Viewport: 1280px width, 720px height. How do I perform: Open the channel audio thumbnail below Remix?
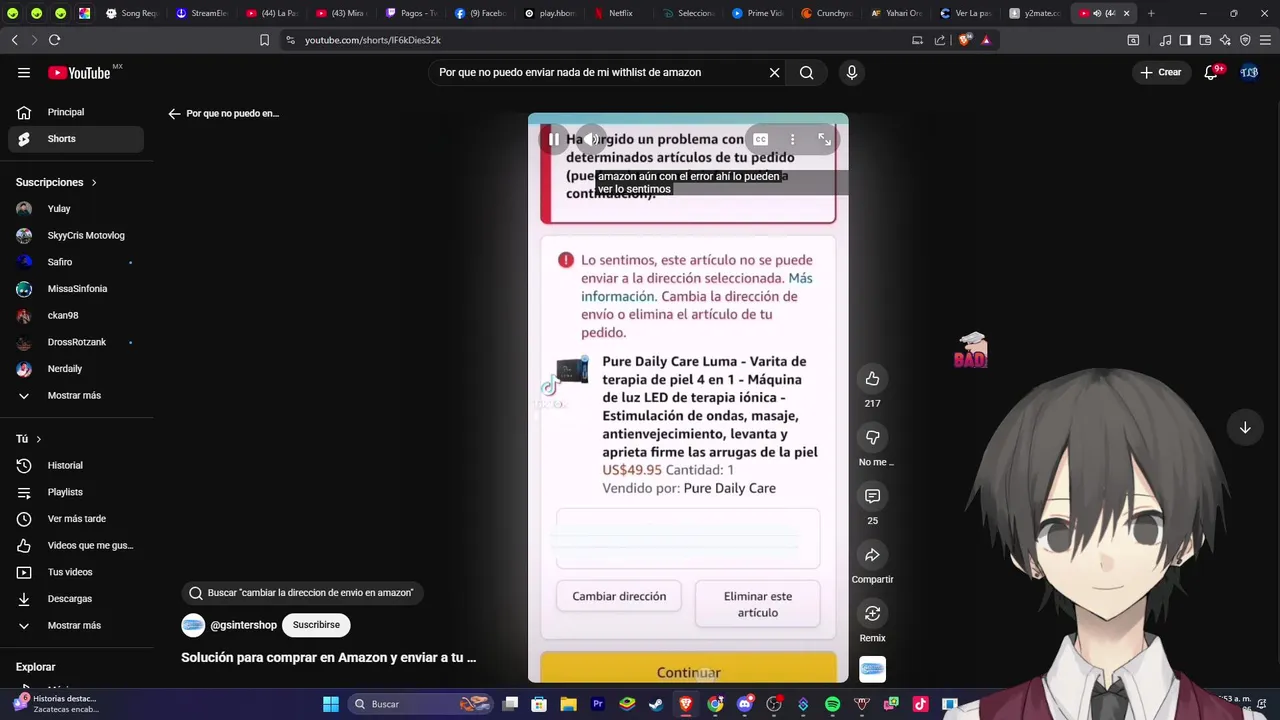click(872, 669)
